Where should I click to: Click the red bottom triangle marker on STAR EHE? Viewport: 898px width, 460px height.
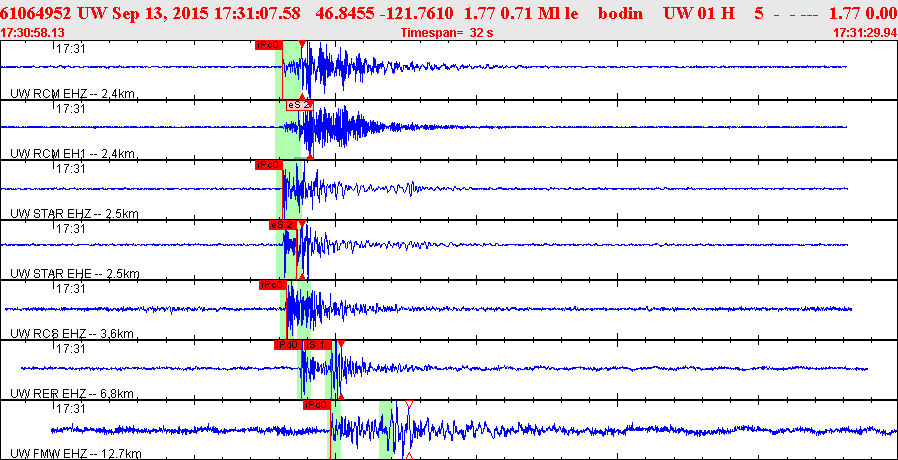pos(302,276)
